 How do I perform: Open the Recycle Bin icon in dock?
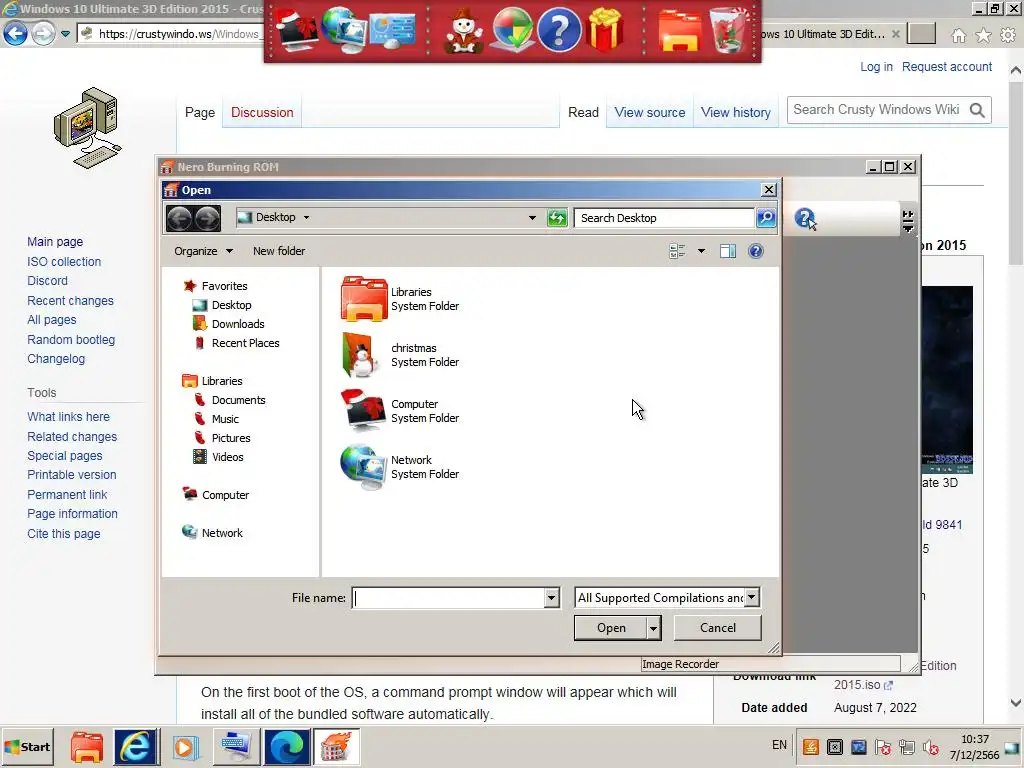point(730,29)
